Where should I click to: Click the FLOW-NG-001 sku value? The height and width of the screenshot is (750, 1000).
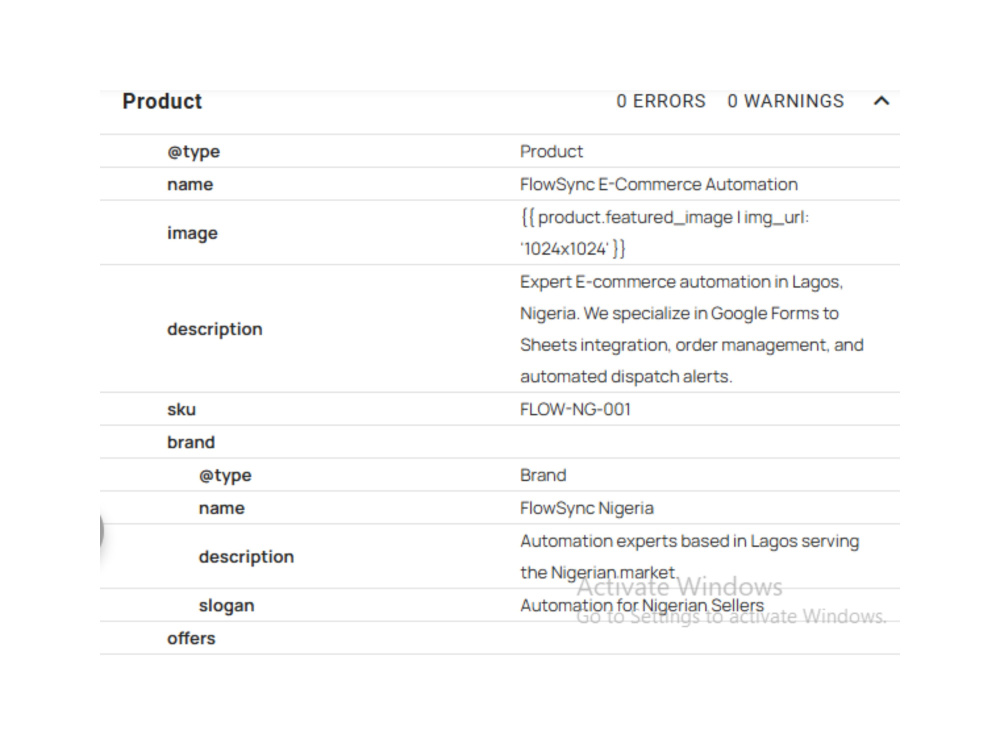pos(575,409)
